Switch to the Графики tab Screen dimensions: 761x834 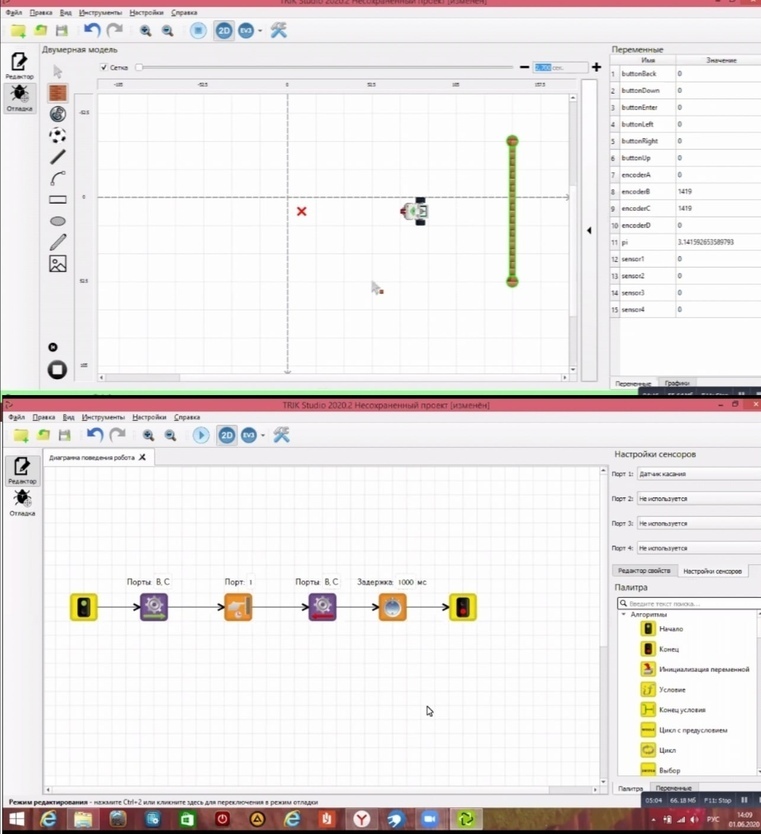pyautogui.click(x=676, y=383)
